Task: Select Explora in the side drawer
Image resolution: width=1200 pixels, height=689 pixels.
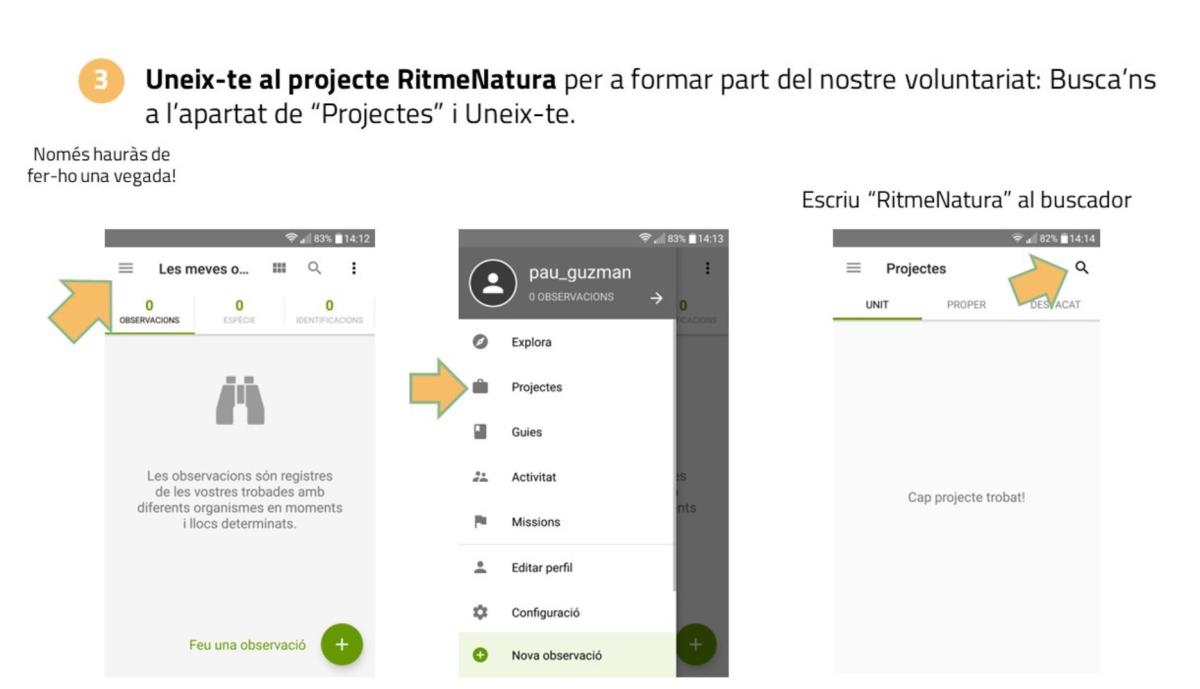Action: (x=531, y=342)
